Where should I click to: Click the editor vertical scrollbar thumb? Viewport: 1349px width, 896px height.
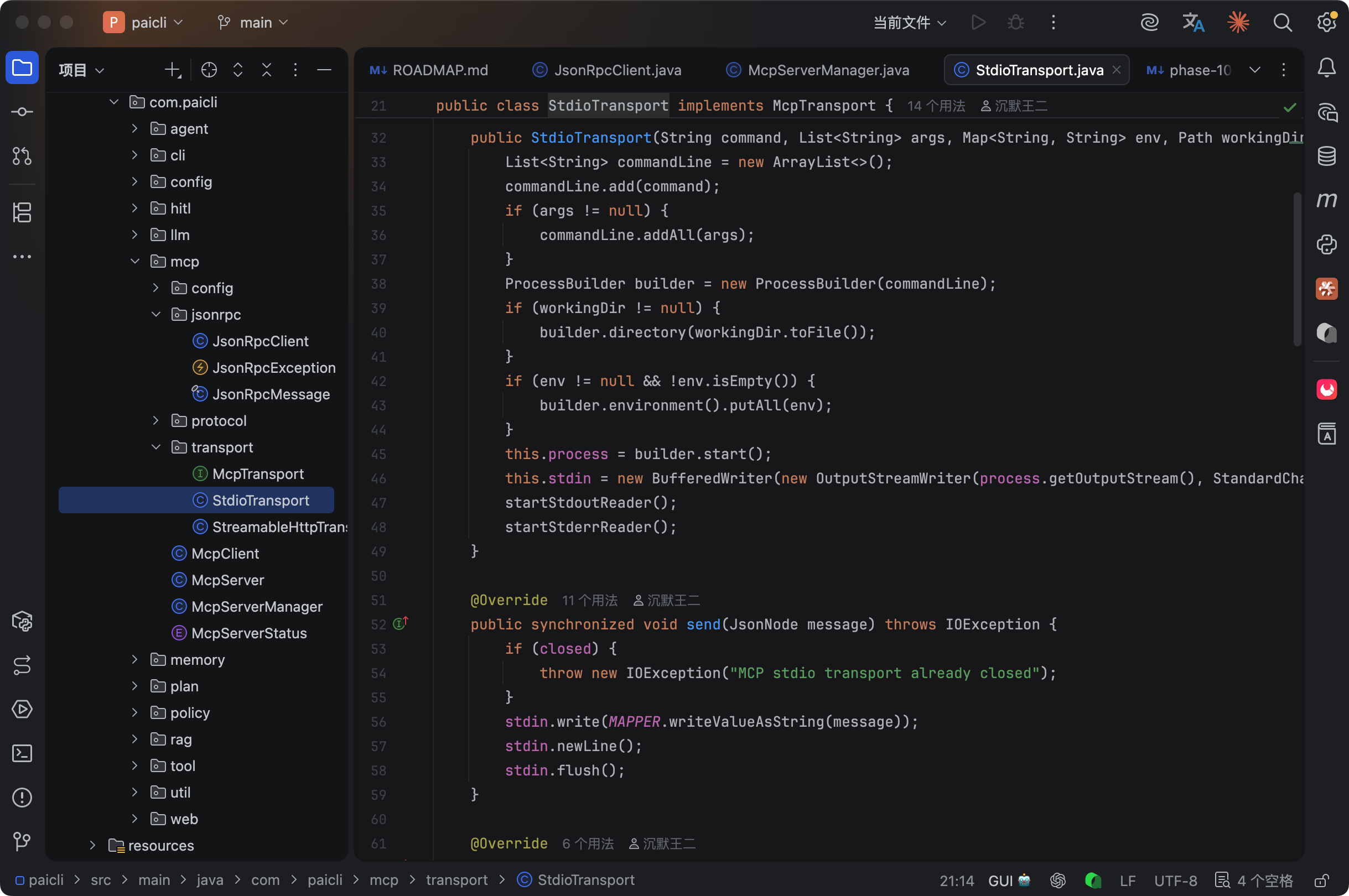click(x=1297, y=269)
